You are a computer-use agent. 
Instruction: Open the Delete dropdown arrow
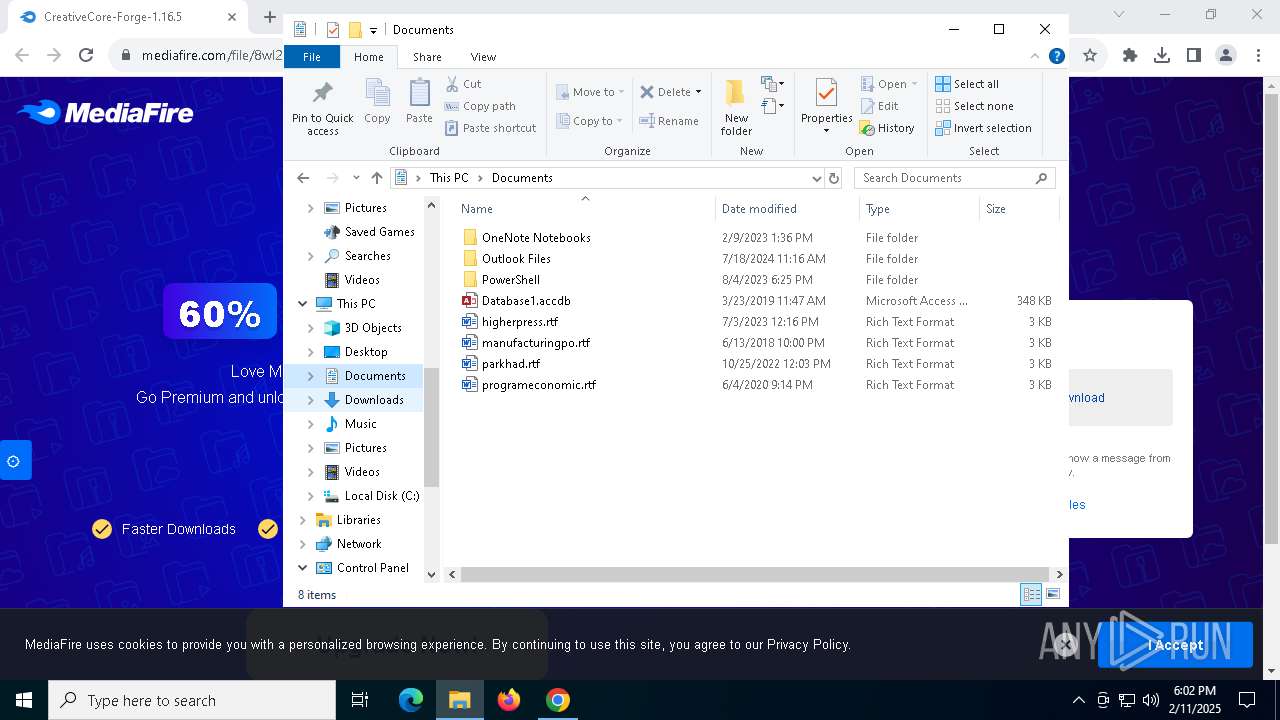pyautogui.click(x=698, y=92)
